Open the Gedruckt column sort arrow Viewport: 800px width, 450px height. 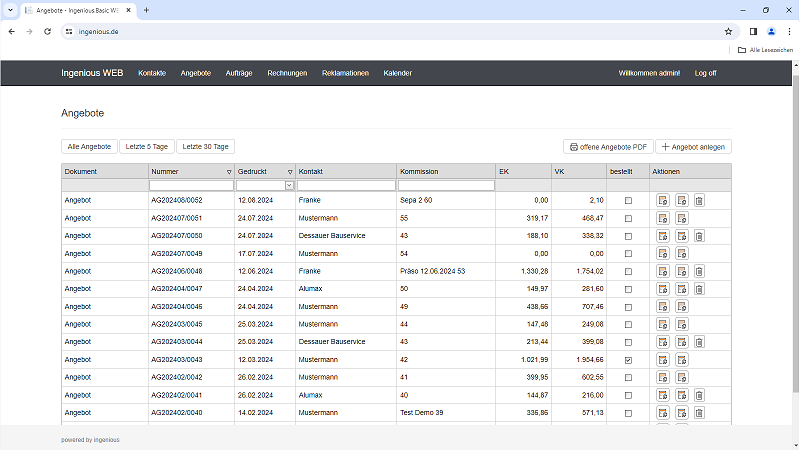coord(290,172)
